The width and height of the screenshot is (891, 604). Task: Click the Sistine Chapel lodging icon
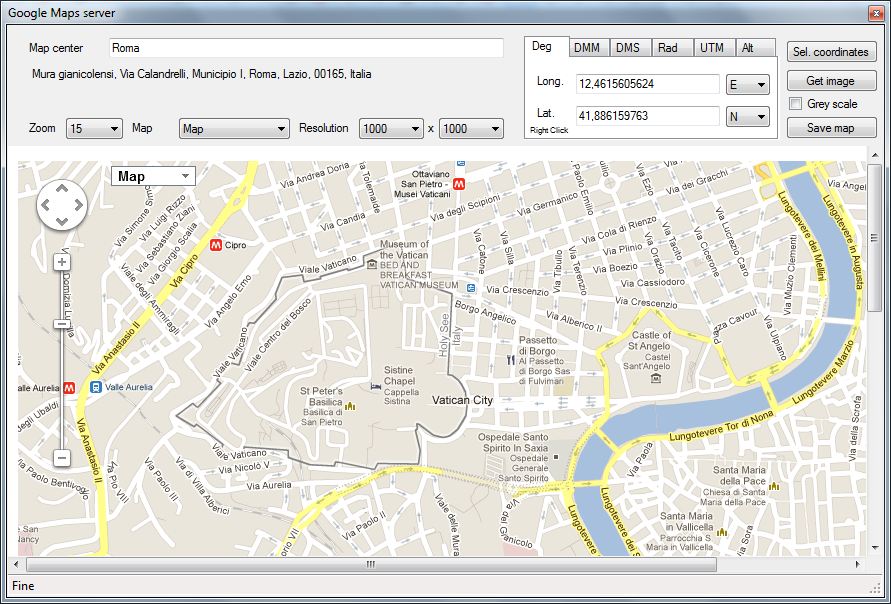point(376,386)
